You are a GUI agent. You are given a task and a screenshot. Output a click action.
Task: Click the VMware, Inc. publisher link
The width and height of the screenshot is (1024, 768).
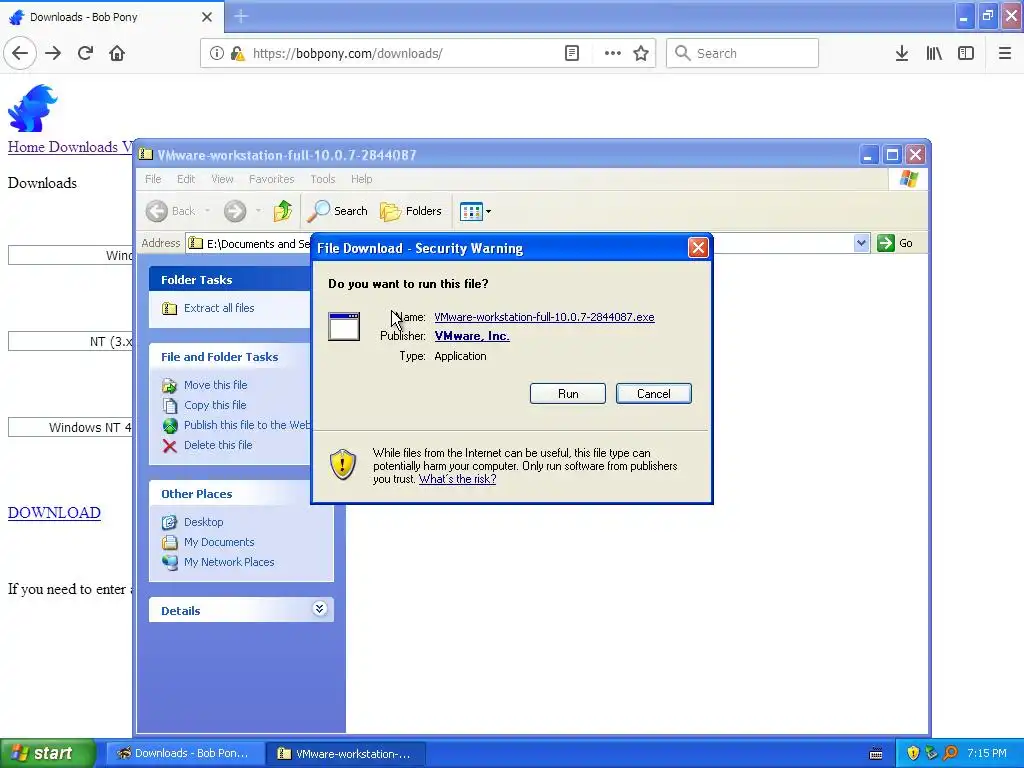pos(472,336)
